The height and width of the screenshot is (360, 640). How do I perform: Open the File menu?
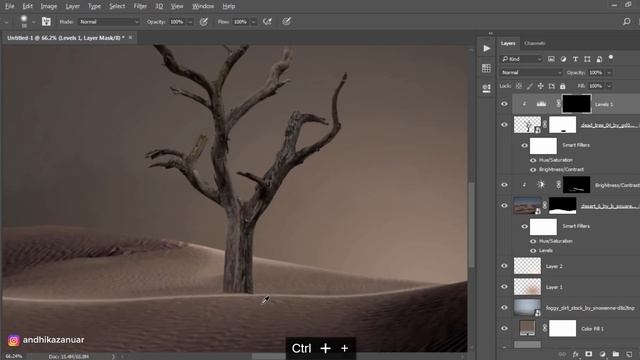tap(9, 6)
